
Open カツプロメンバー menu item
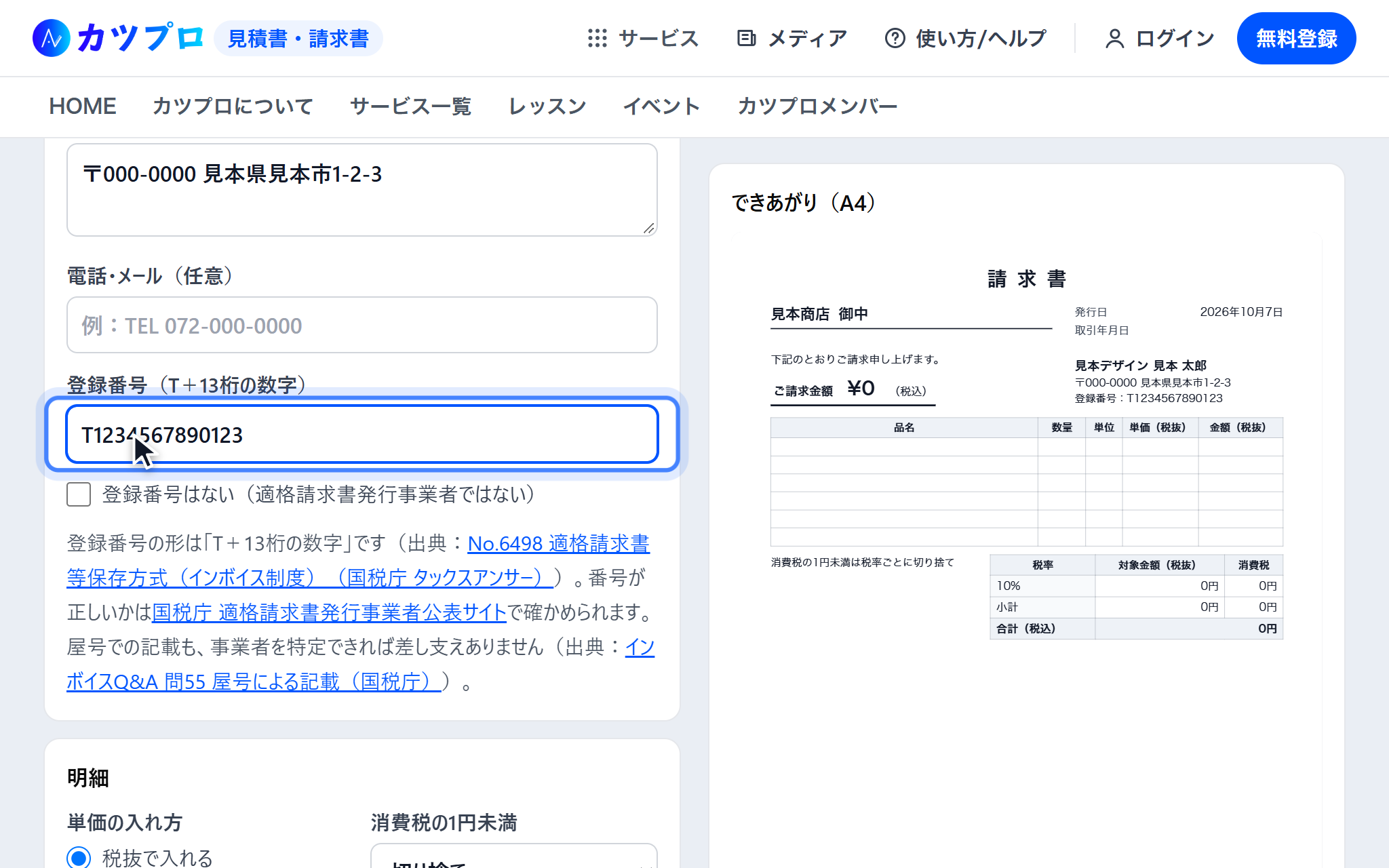pyautogui.click(x=817, y=106)
